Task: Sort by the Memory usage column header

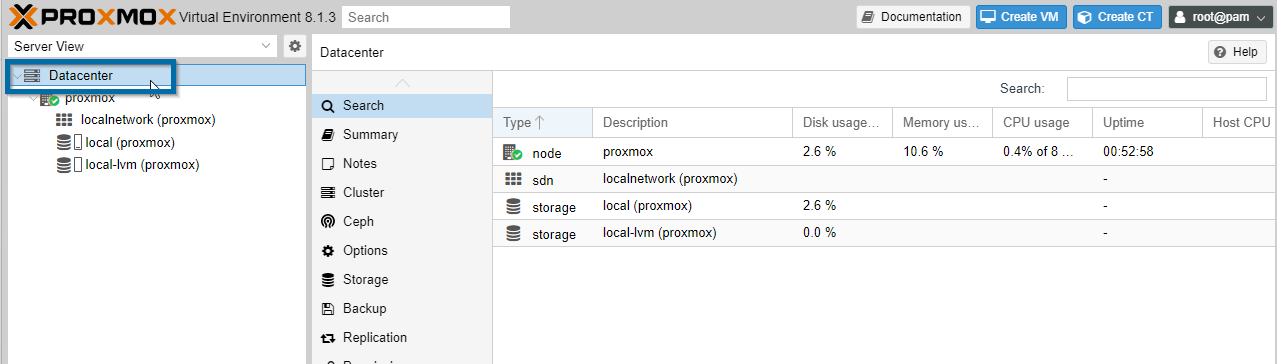Action: 942,122
